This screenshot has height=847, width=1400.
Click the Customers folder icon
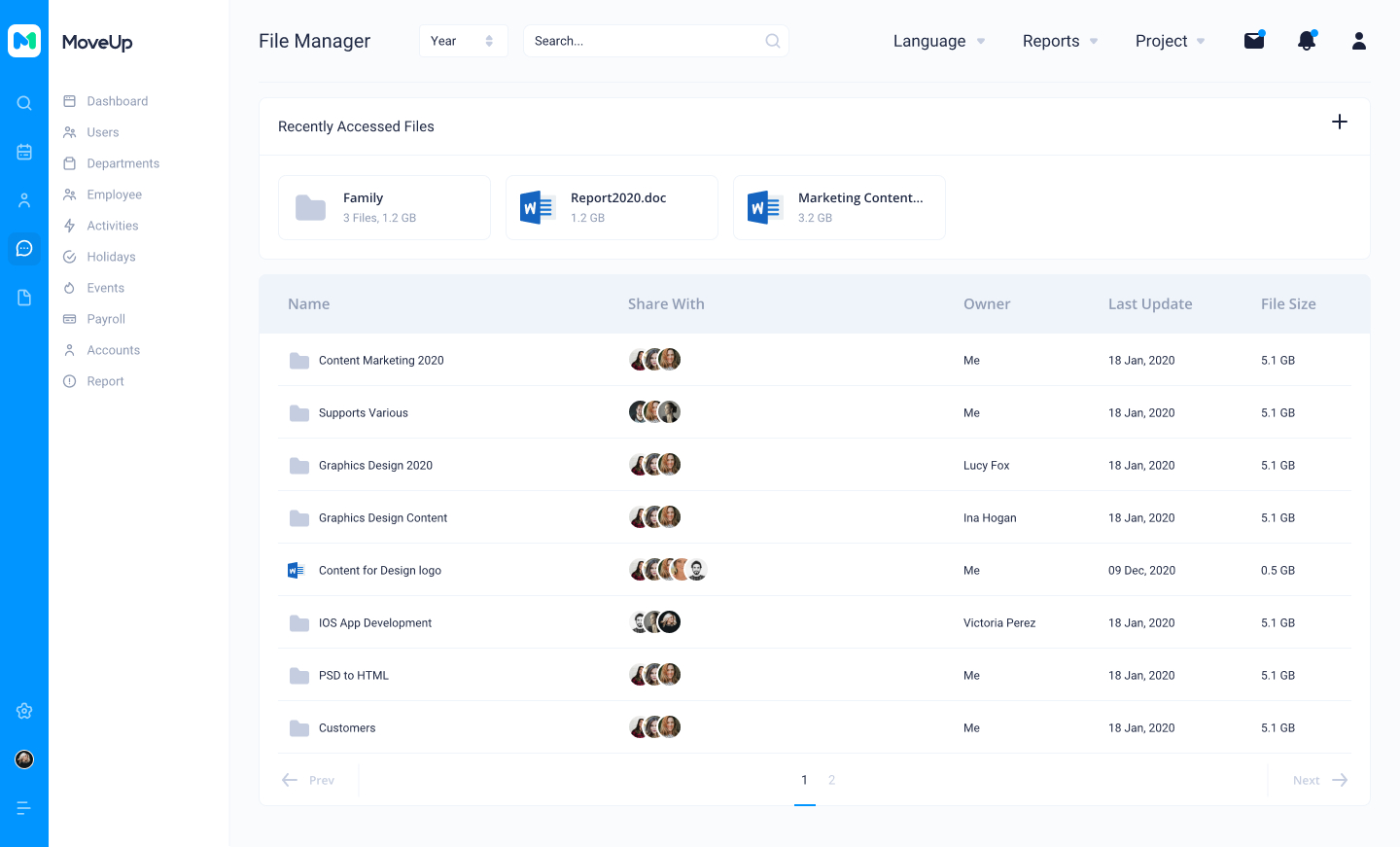[299, 728]
